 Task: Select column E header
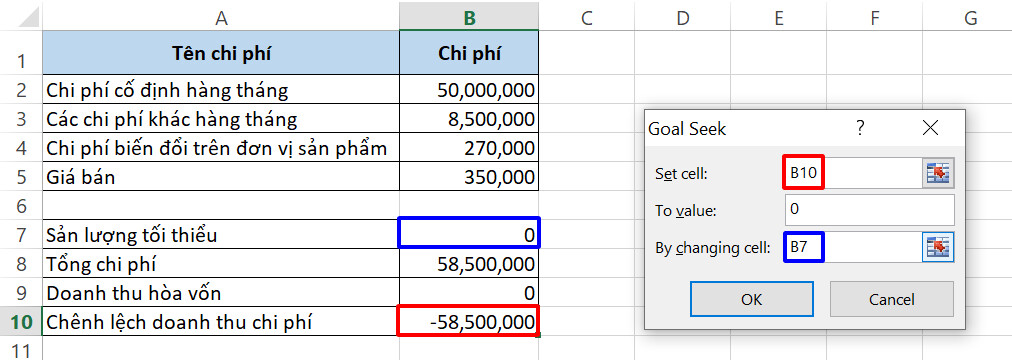tap(778, 18)
